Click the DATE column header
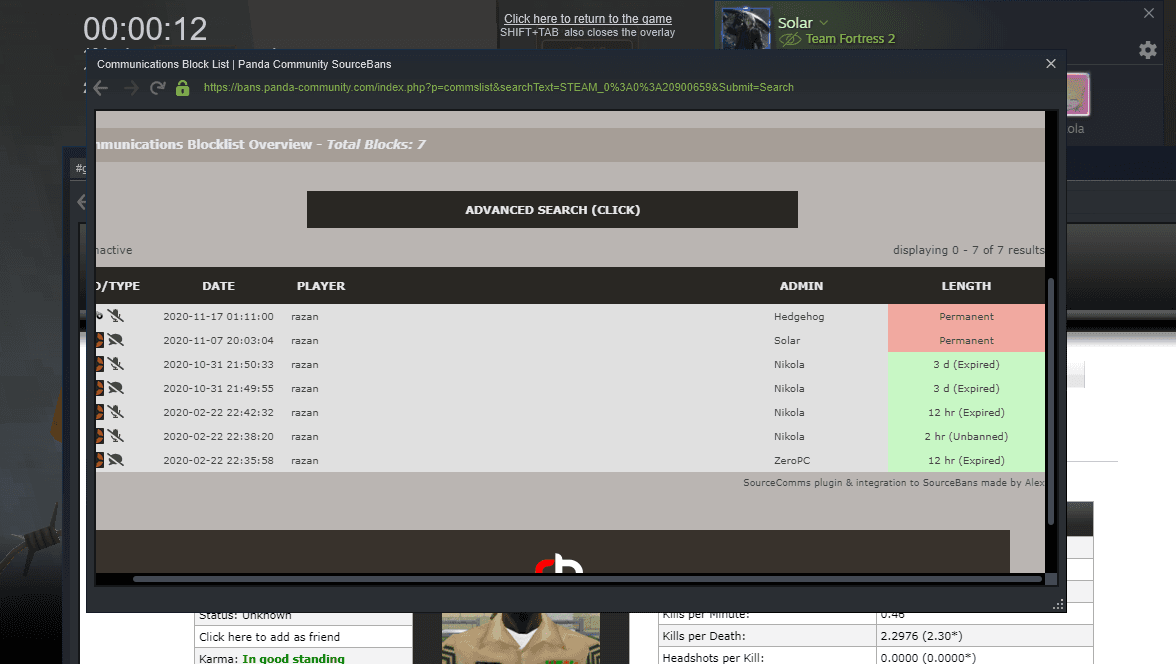Screen dimensions: 1176x664 (x=218, y=286)
